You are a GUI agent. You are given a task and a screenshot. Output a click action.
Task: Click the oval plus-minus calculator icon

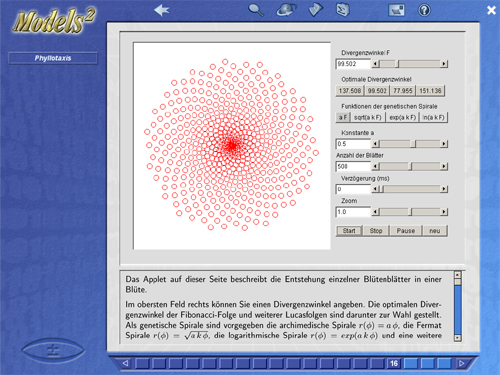pyautogui.click(x=53, y=351)
